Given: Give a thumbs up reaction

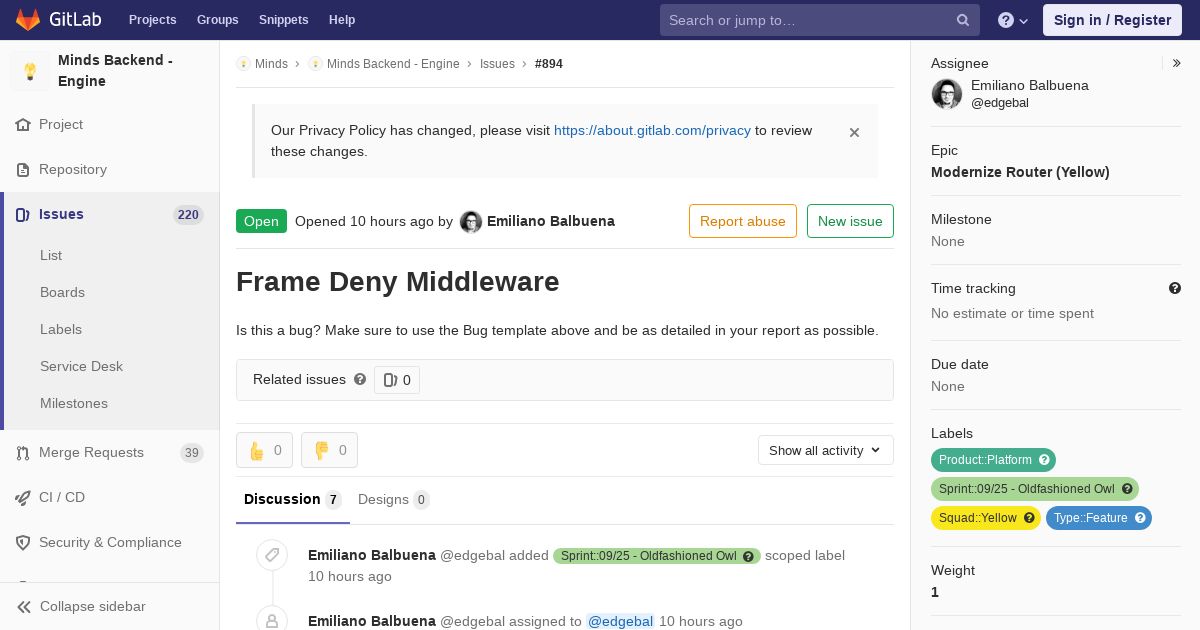Looking at the screenshot, I should pyautogui.click(x=264, y=450).
